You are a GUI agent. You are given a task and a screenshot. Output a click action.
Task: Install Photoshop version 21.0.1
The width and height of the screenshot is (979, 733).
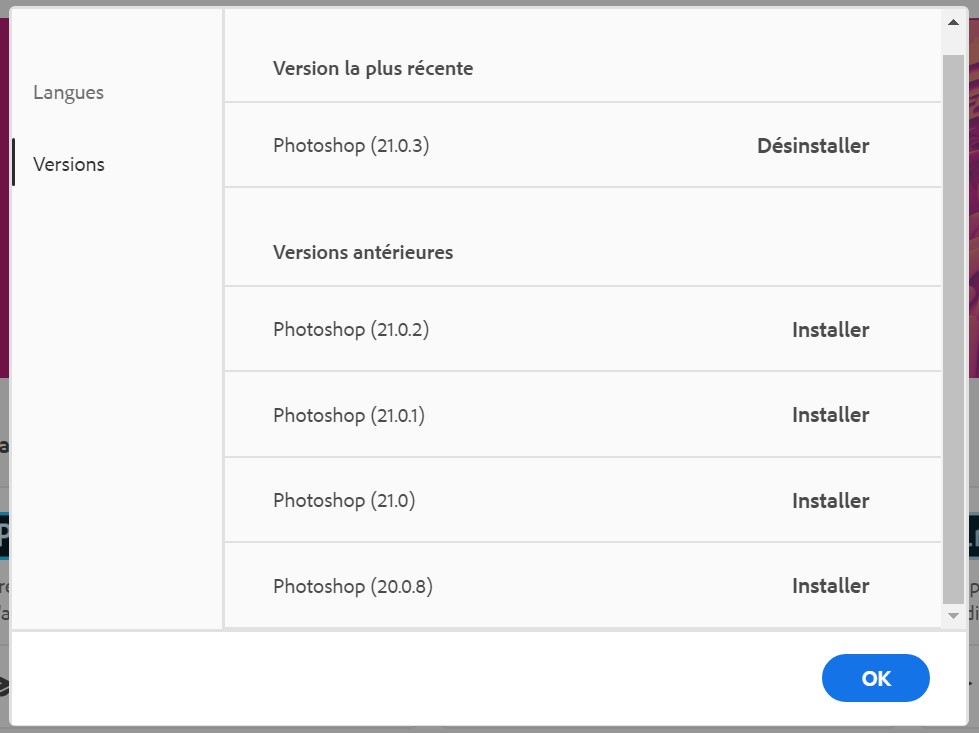tap(830, 415)
